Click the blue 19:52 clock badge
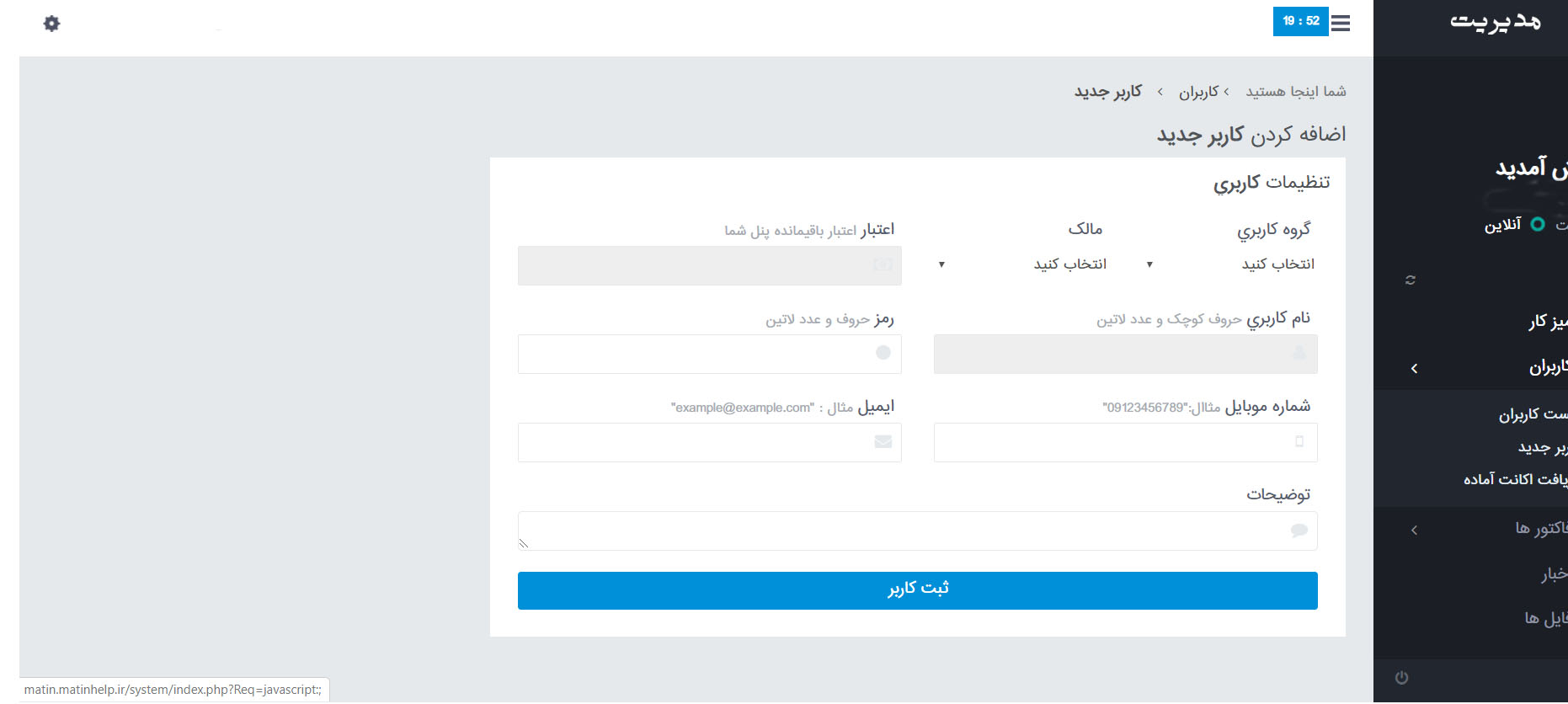This screenshot has height=704, width=1568. tap(1300, 21)
